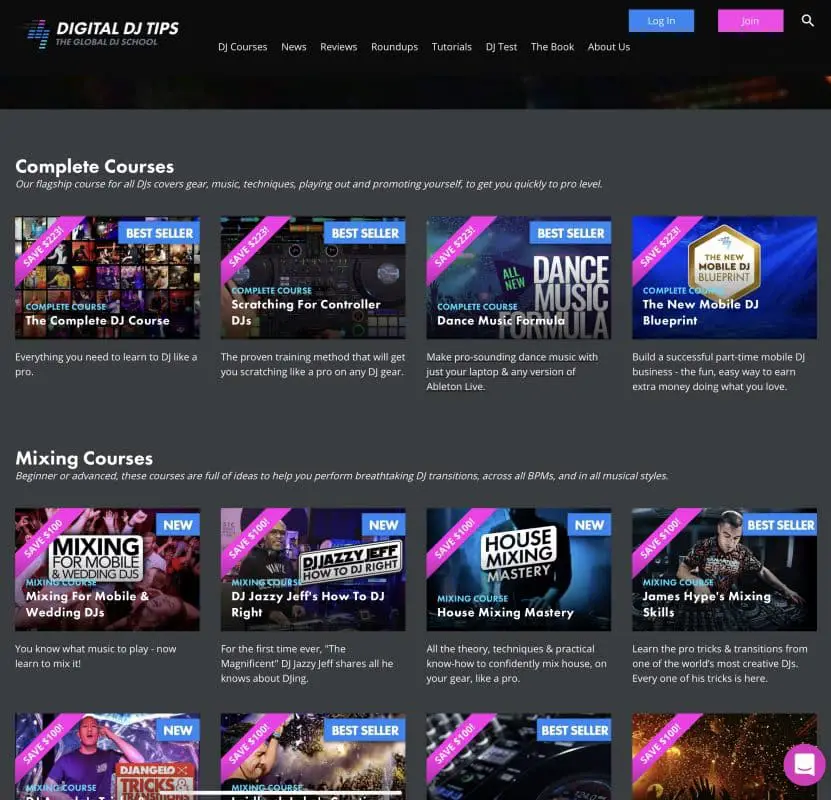Open The Book menu item
Image resolution: width=831 pixels, height=800 pixels.
552,47
